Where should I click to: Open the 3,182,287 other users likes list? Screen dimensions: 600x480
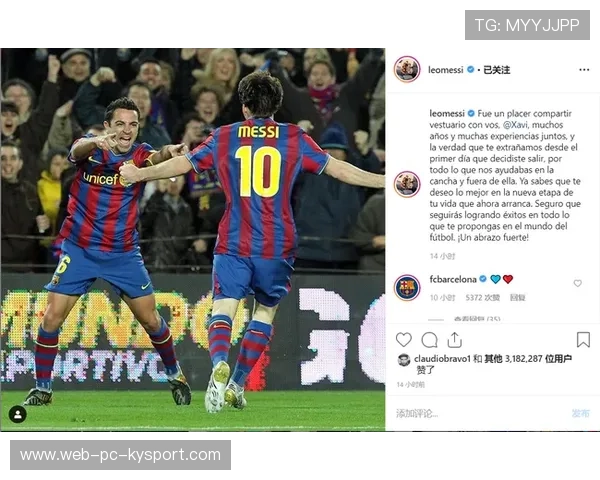[528, 359]
